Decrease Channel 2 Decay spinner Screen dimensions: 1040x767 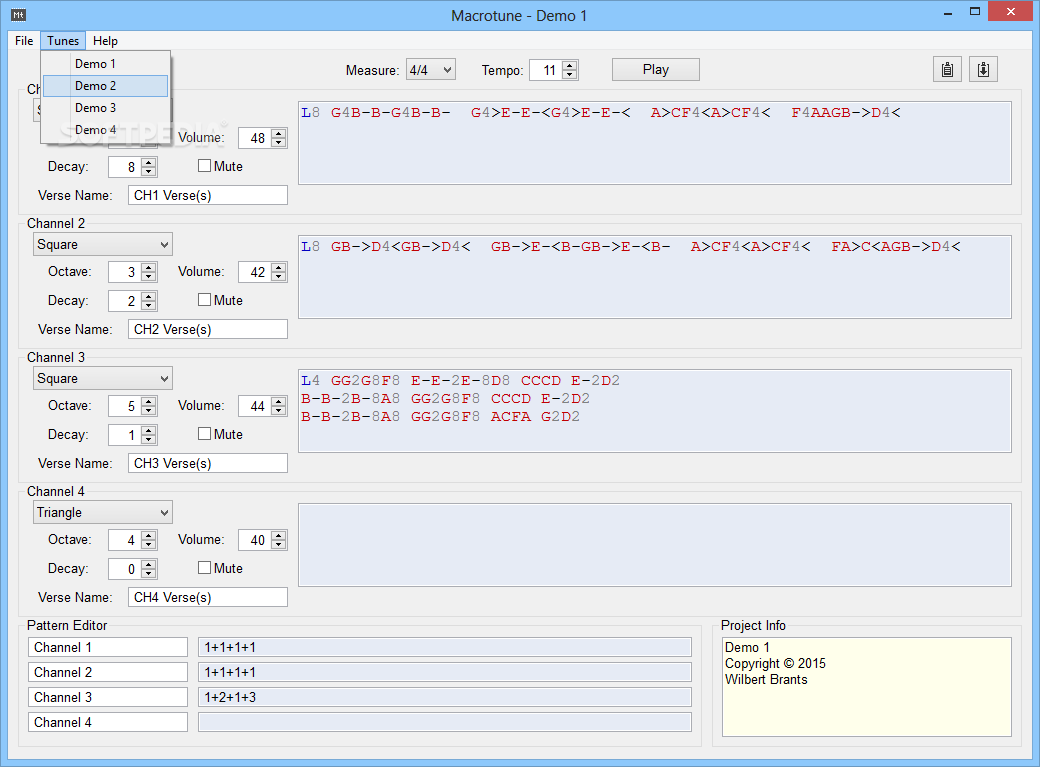coord(149,306)
